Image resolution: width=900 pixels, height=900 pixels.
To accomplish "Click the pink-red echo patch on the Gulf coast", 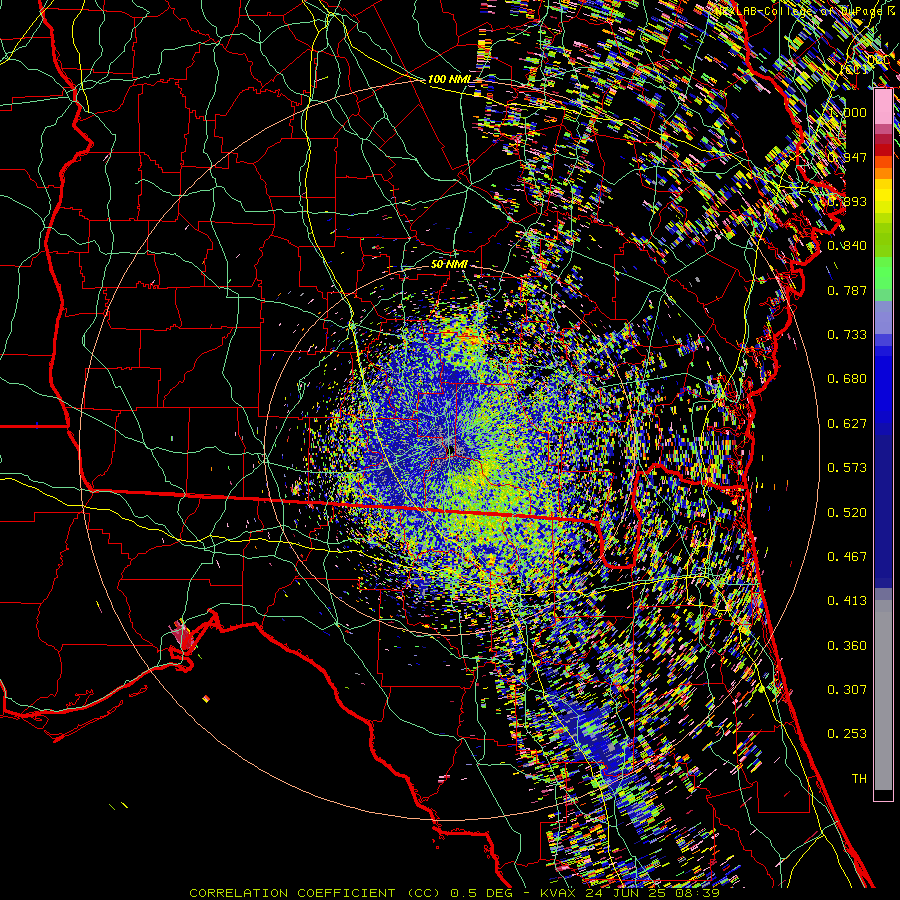I will click(x=181, y=637).
